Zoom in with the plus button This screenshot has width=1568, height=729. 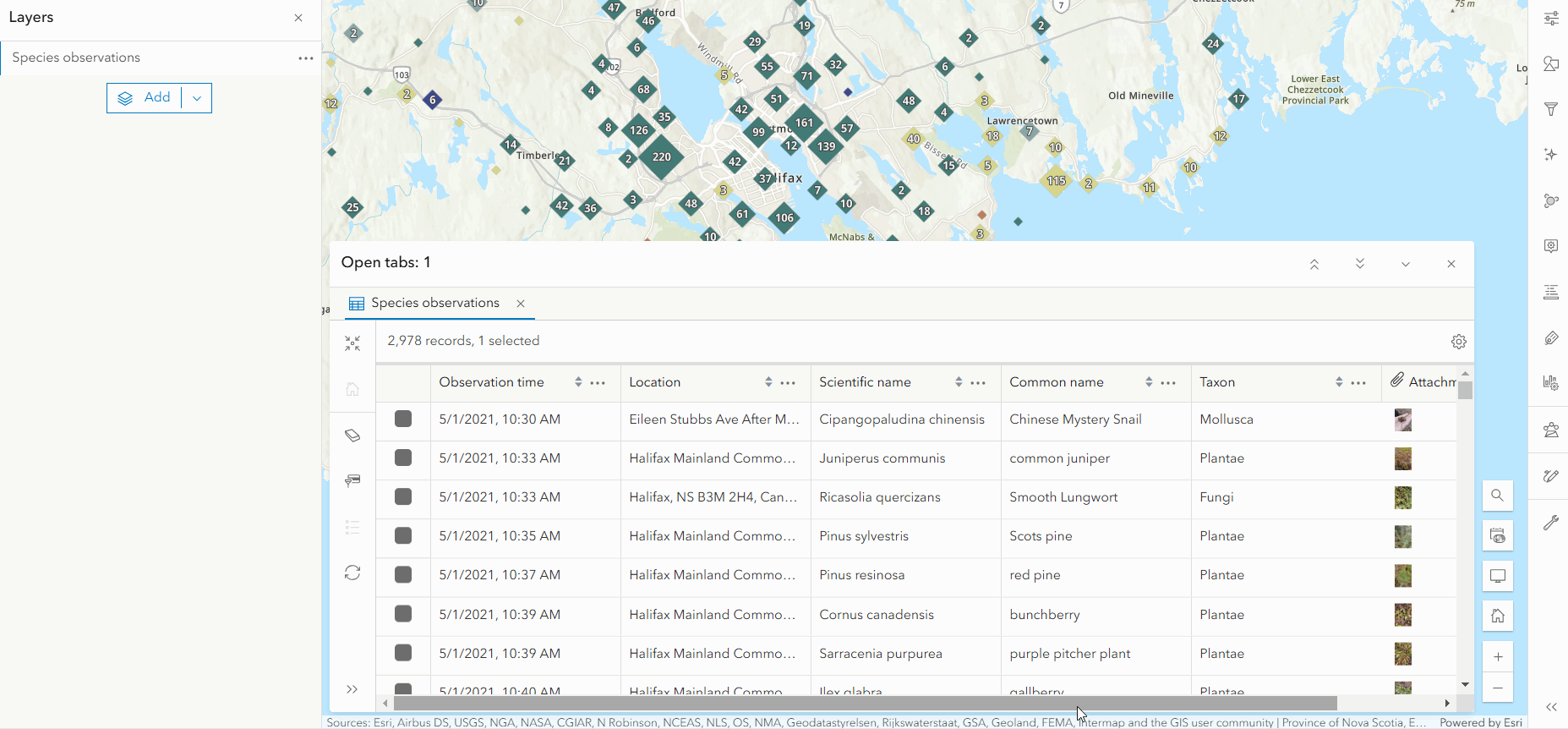click(x=1497, y=657)
